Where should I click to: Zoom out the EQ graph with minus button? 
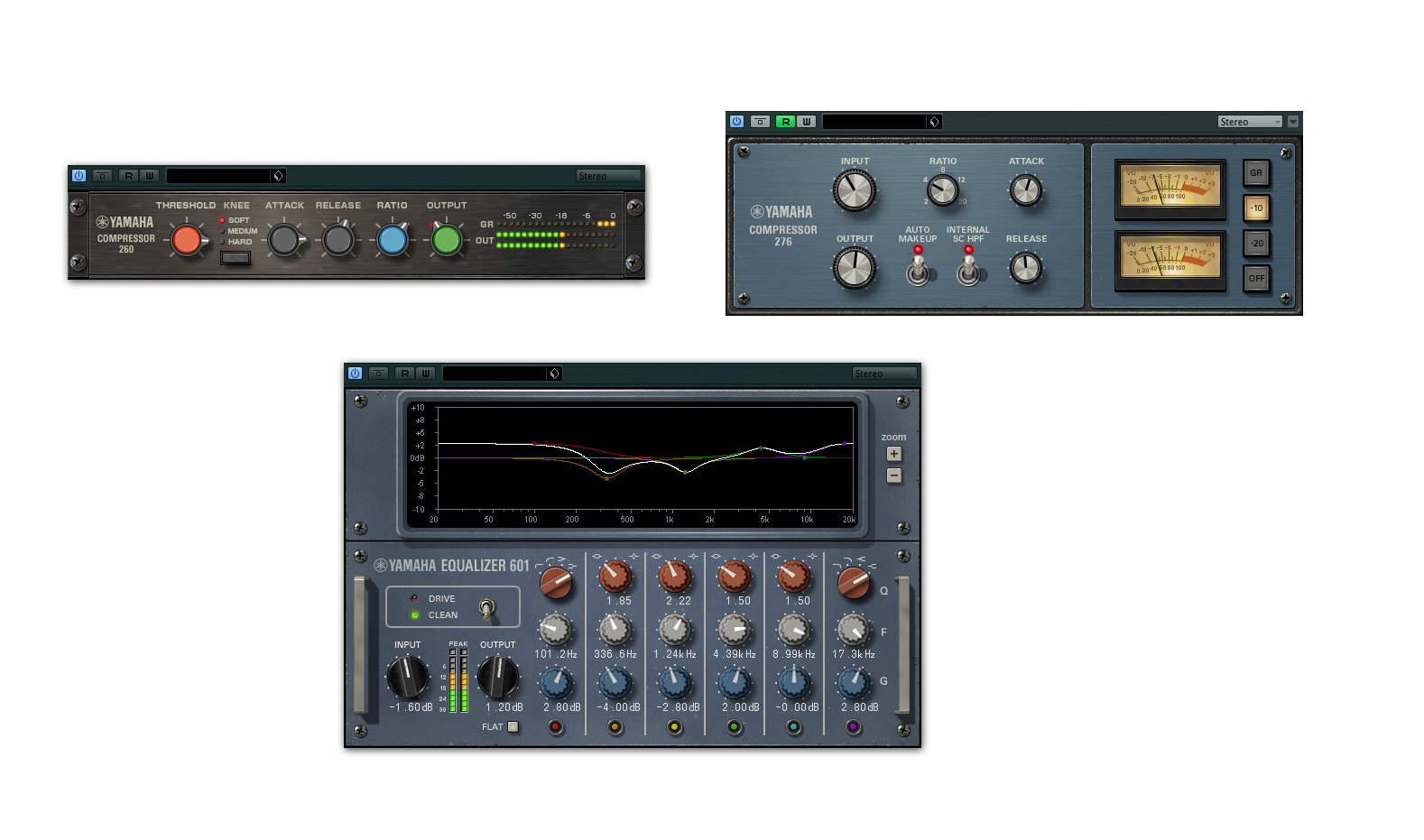coord(893,475)
